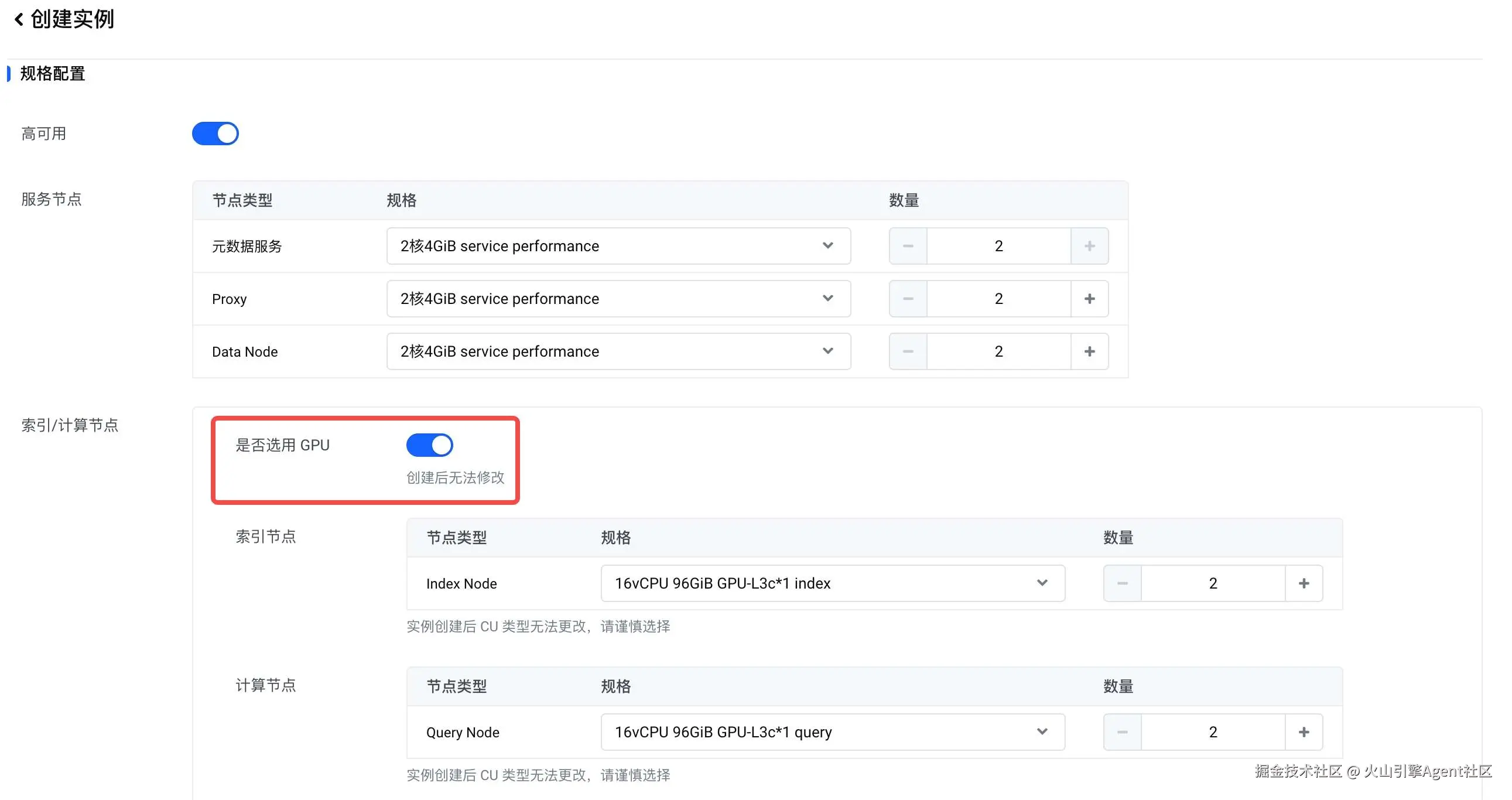This screenshot has width=1512, height=800.
Task: Open the Proxy spec dropdown
Action: point(618,299)
